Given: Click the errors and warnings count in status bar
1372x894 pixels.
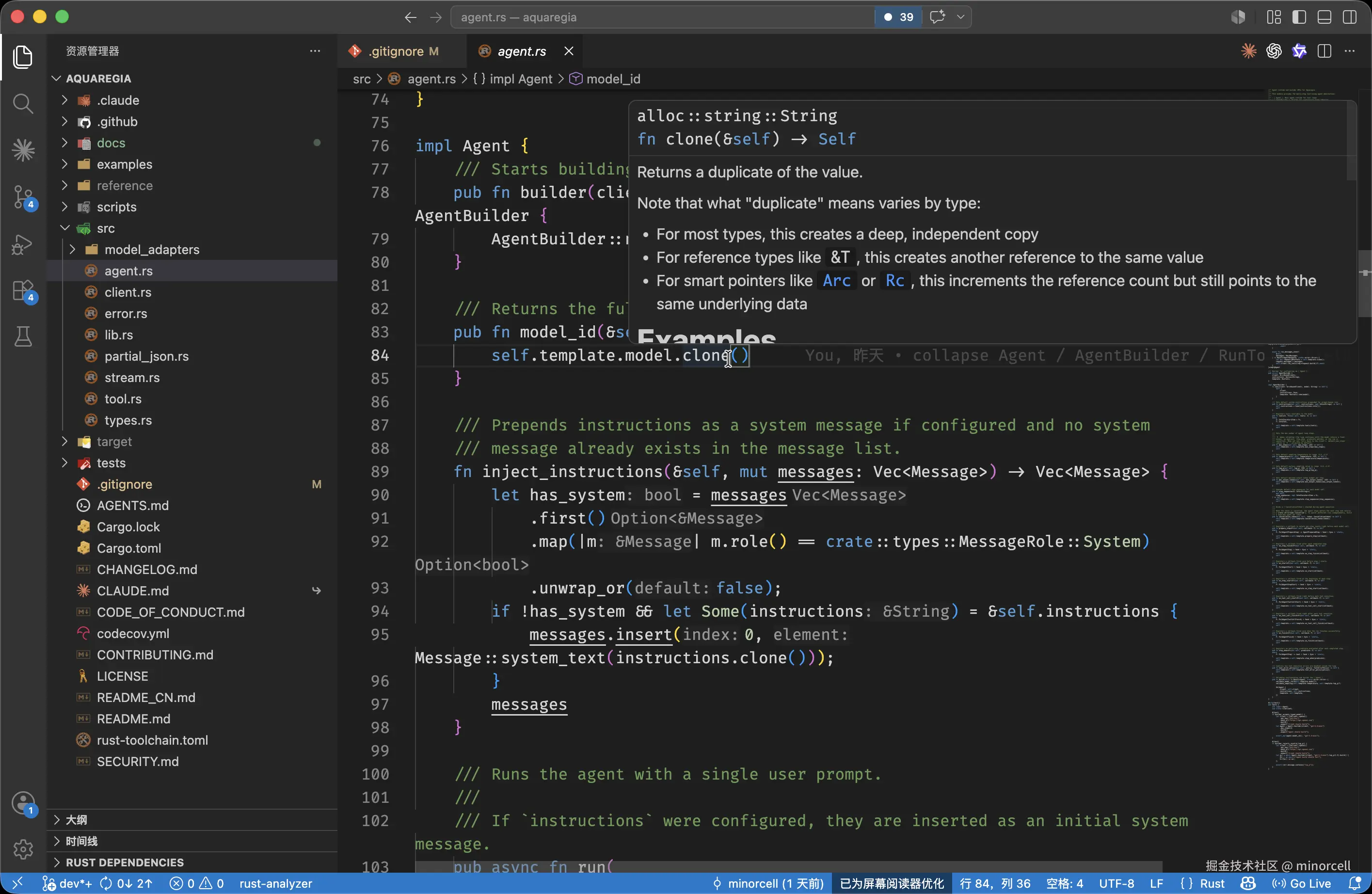Looking at the screenshot, I should coord(196,883).
